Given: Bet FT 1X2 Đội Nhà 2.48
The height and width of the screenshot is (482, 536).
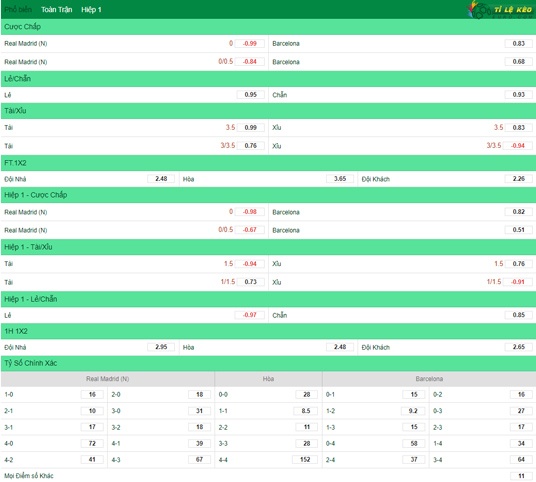Looking at the screenshot, I should 161,178.
